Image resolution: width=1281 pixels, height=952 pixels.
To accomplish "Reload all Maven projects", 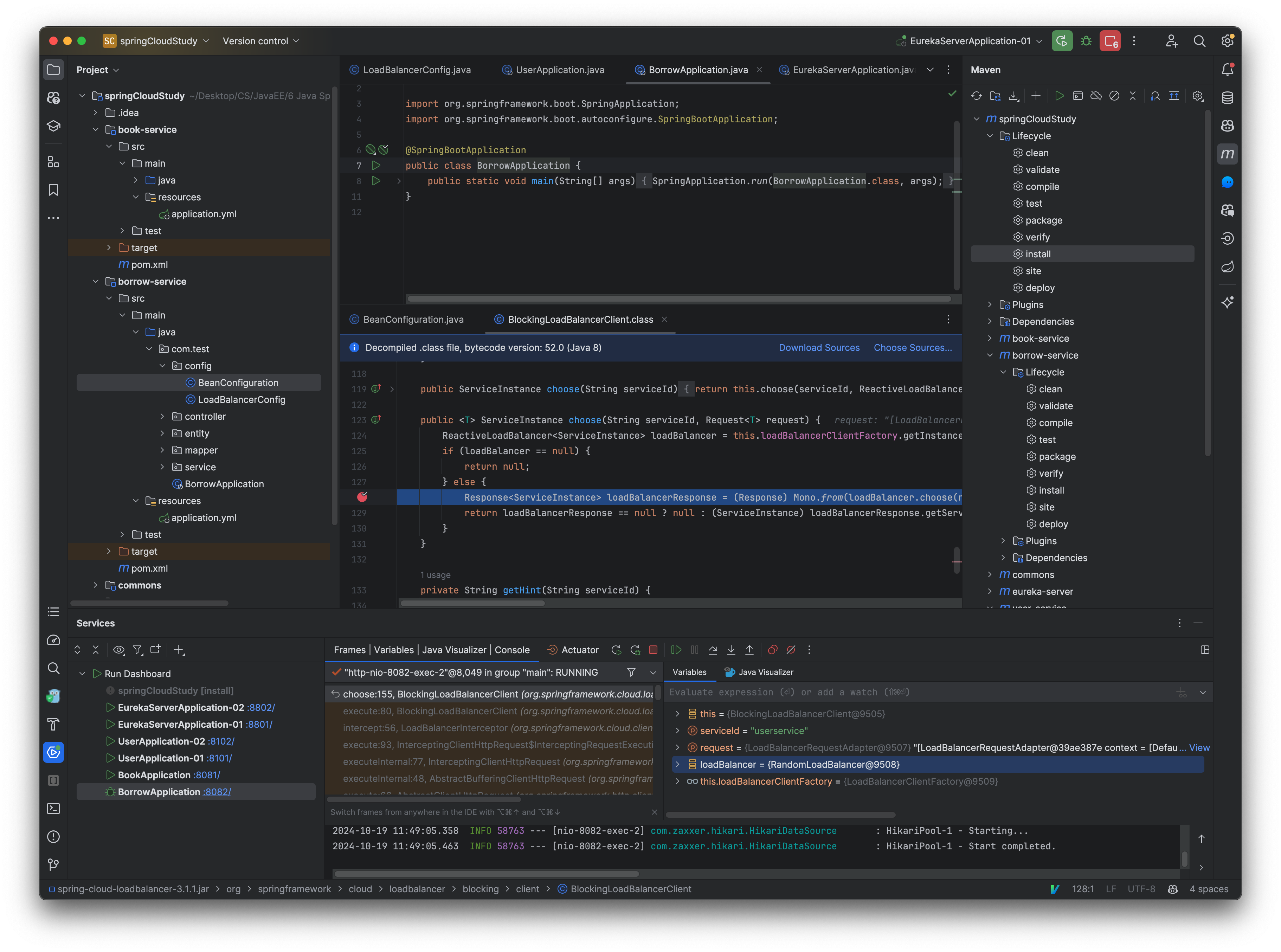I will (x=976, y=96).
